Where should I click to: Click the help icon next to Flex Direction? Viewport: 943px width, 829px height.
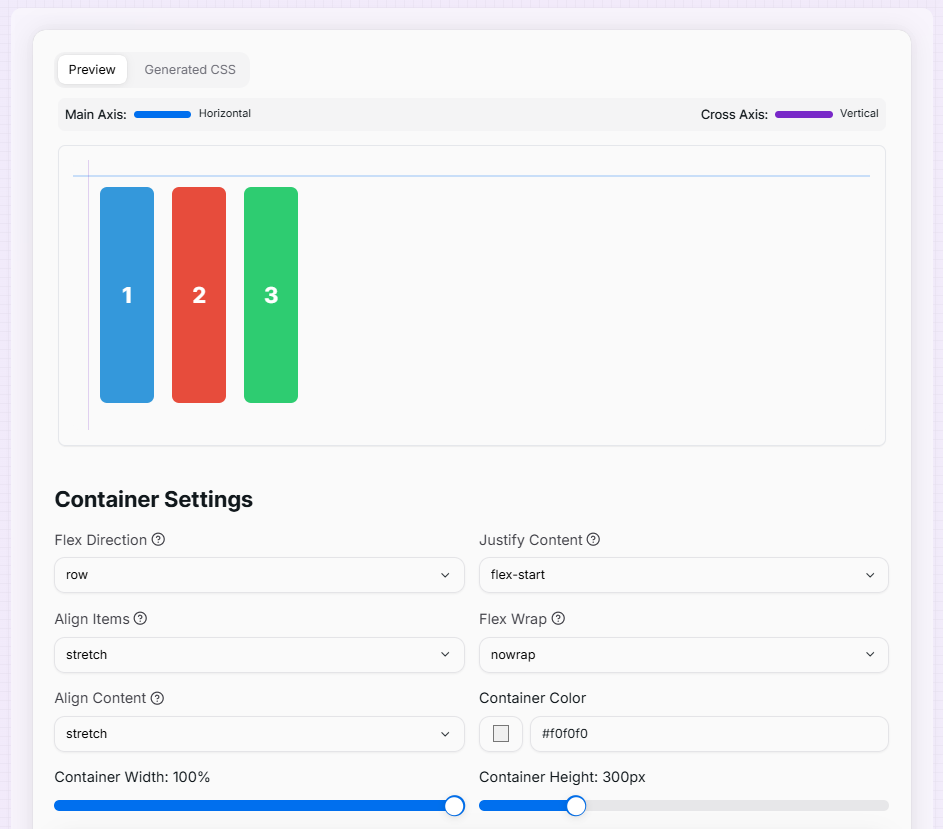pyautogui.click(x=158, y=540)
